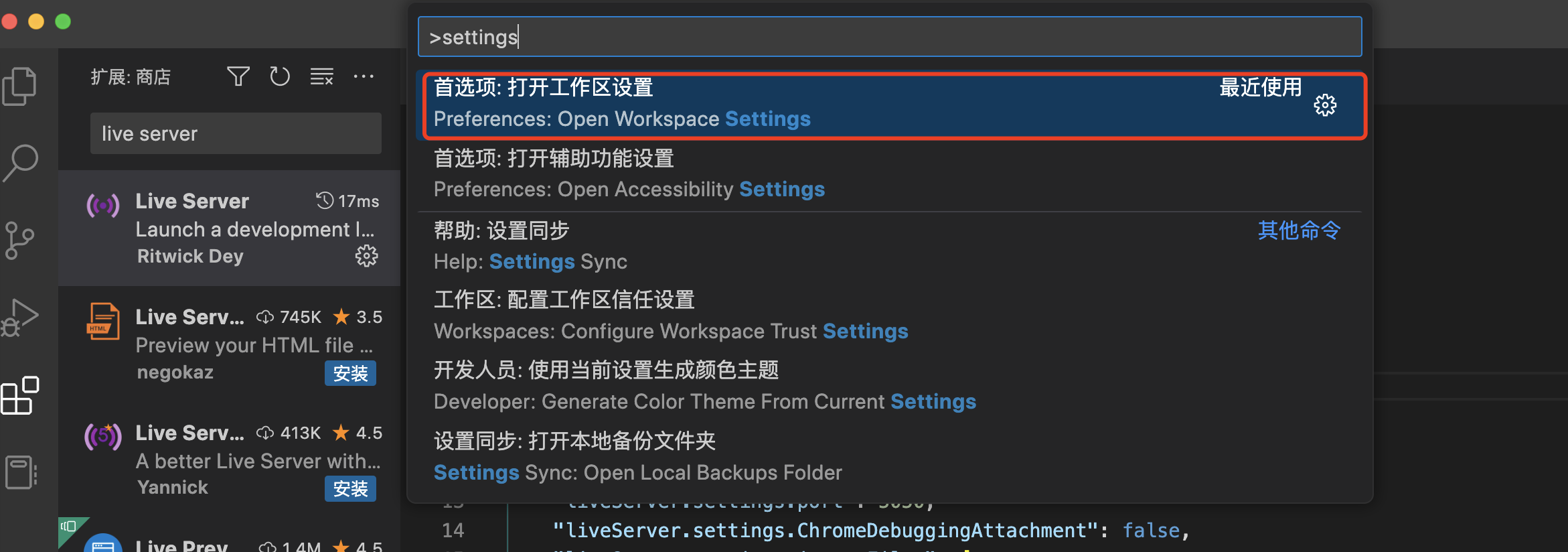Select Workspaces: Configure Workspace Trust Settings

click(x=670, y=315)
